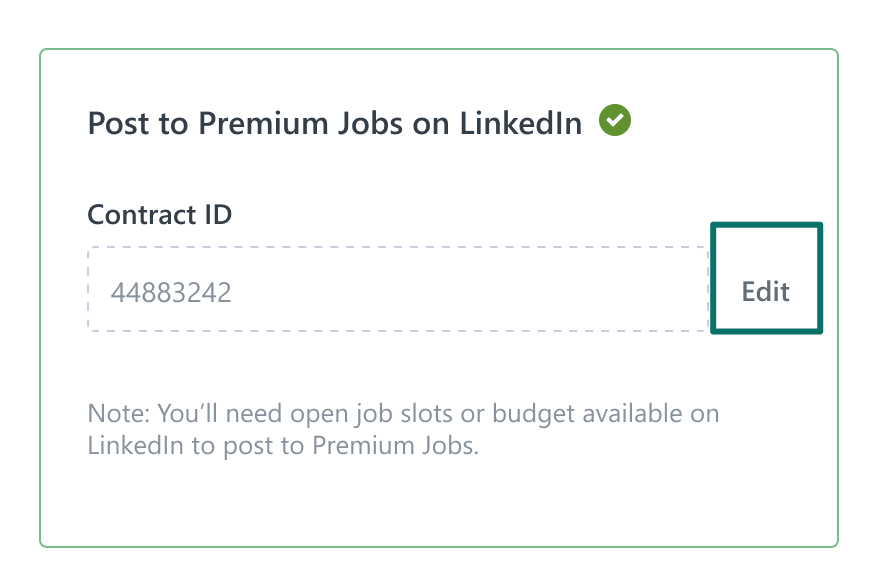Screen dimensions: 870x576
Task: Edit the LinkedIn Contract ID
Action: coord(766,278)
